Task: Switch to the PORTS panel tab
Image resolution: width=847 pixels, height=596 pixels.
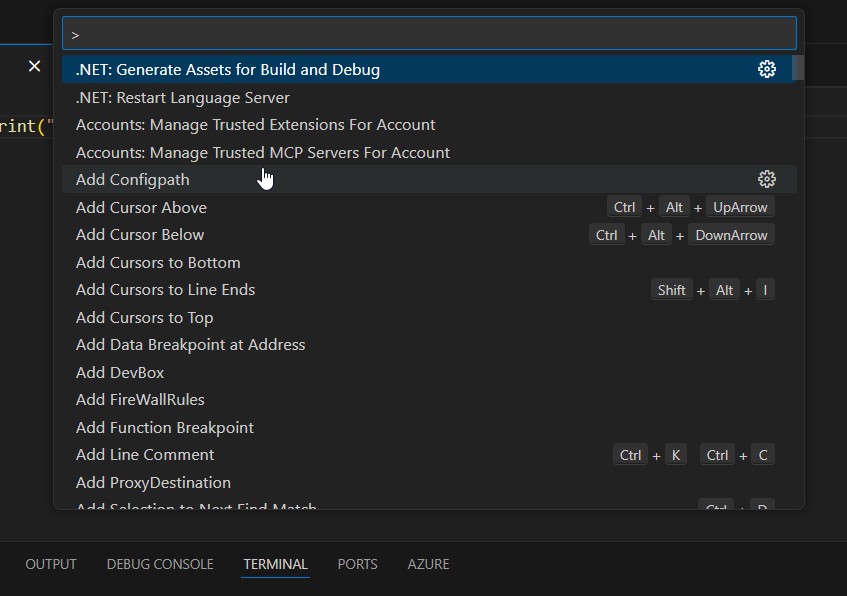Action: click(x=357, y=564)
